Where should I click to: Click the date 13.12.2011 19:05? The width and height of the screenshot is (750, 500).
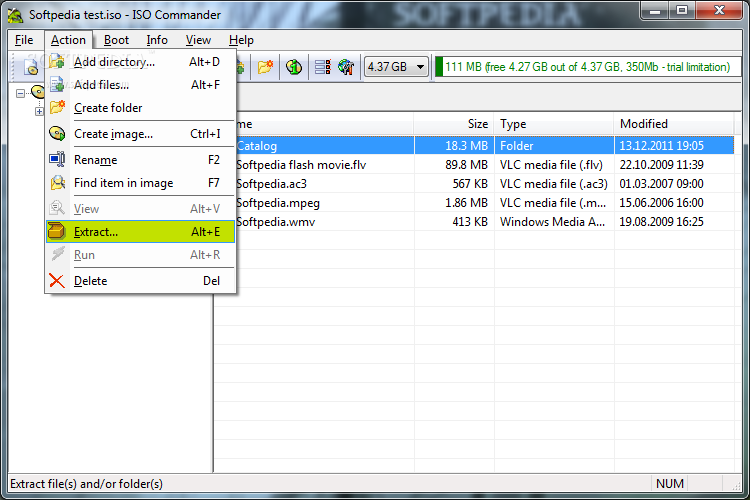pos(661,146)
